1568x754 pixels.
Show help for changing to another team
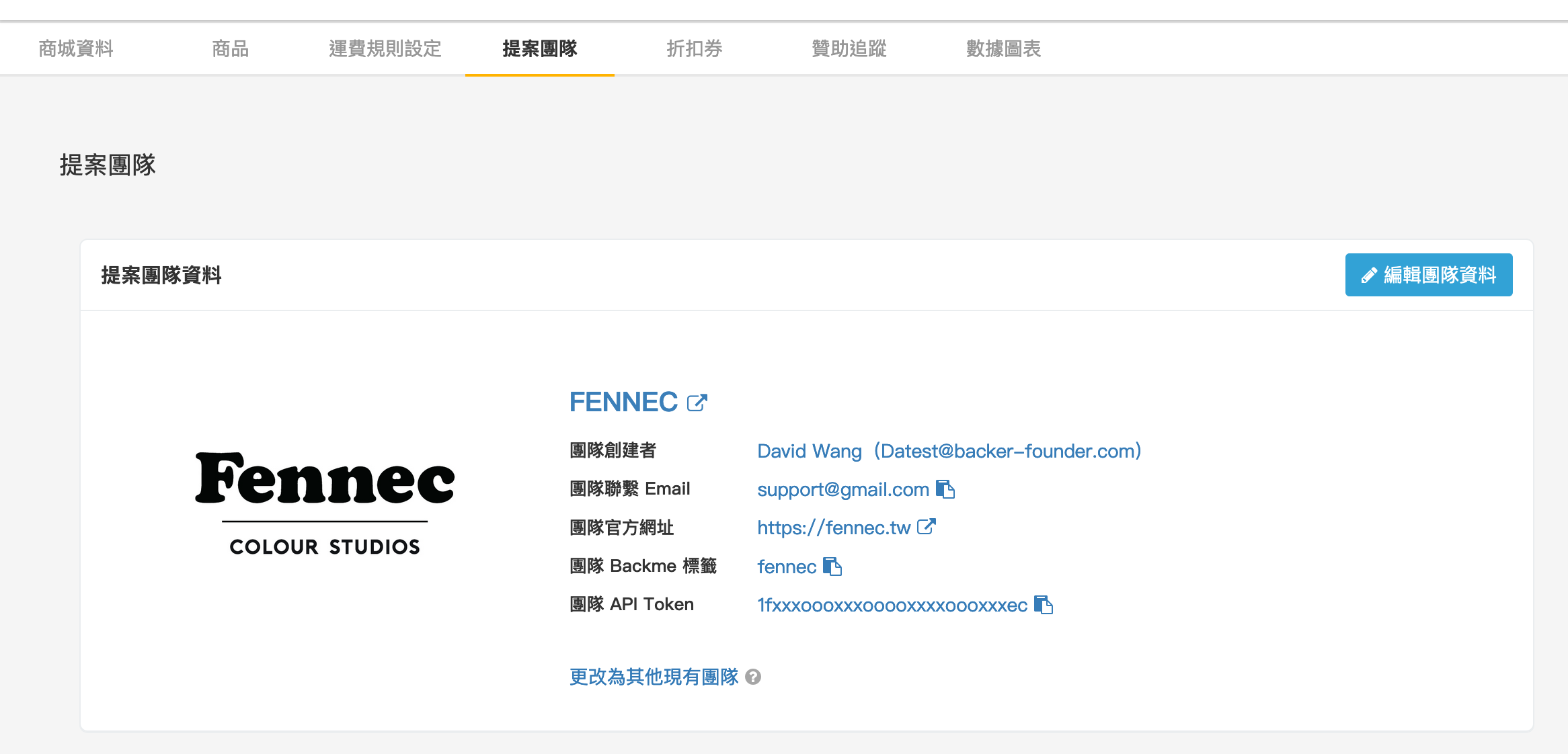click(x=753, y=677)
